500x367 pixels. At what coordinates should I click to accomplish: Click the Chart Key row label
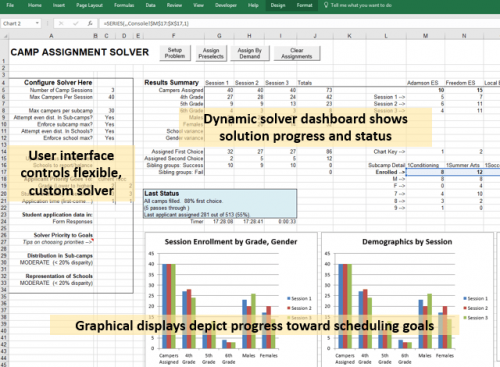pyautogui.click(x=389, y=151)
